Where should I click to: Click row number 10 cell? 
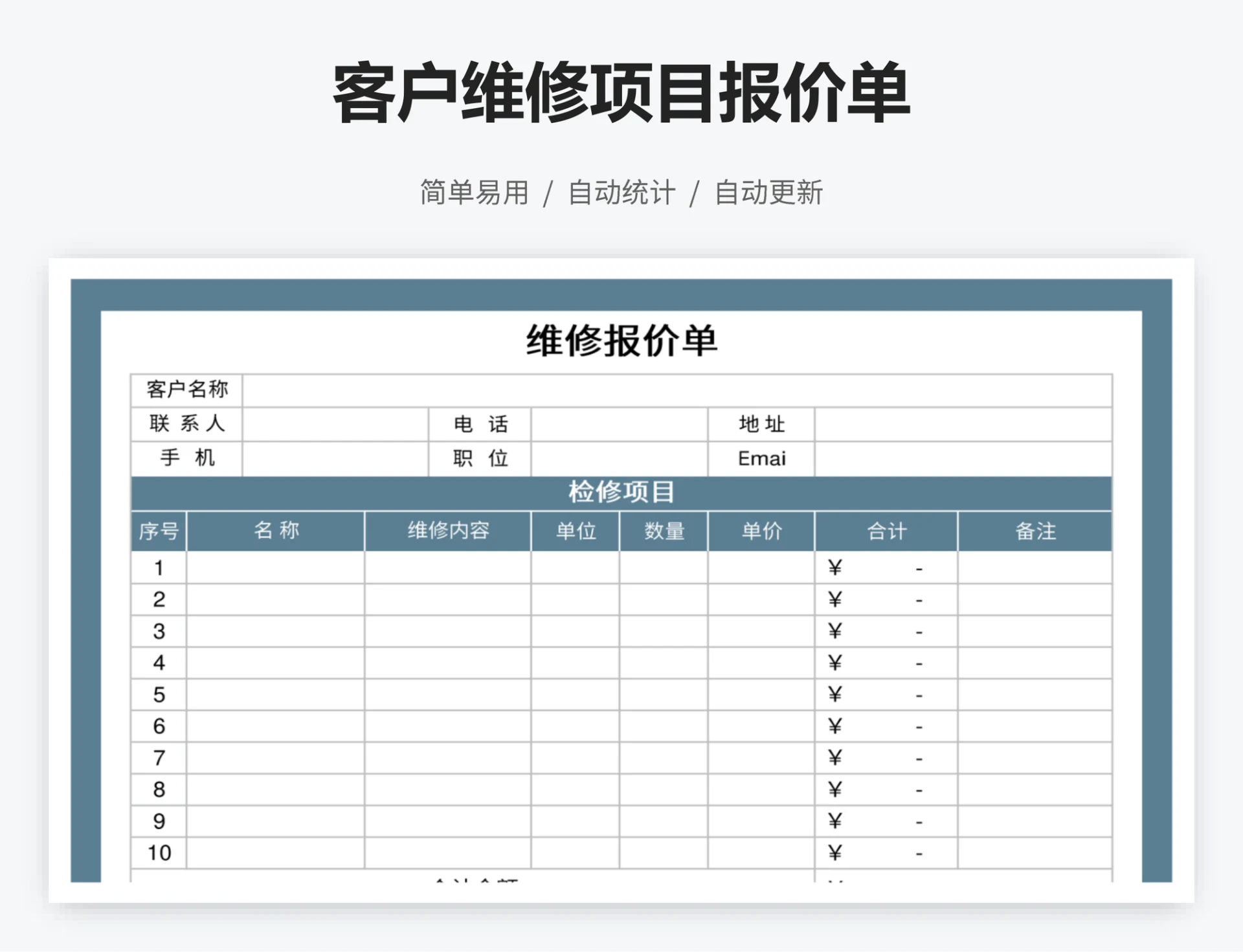[x=159, y=853]
